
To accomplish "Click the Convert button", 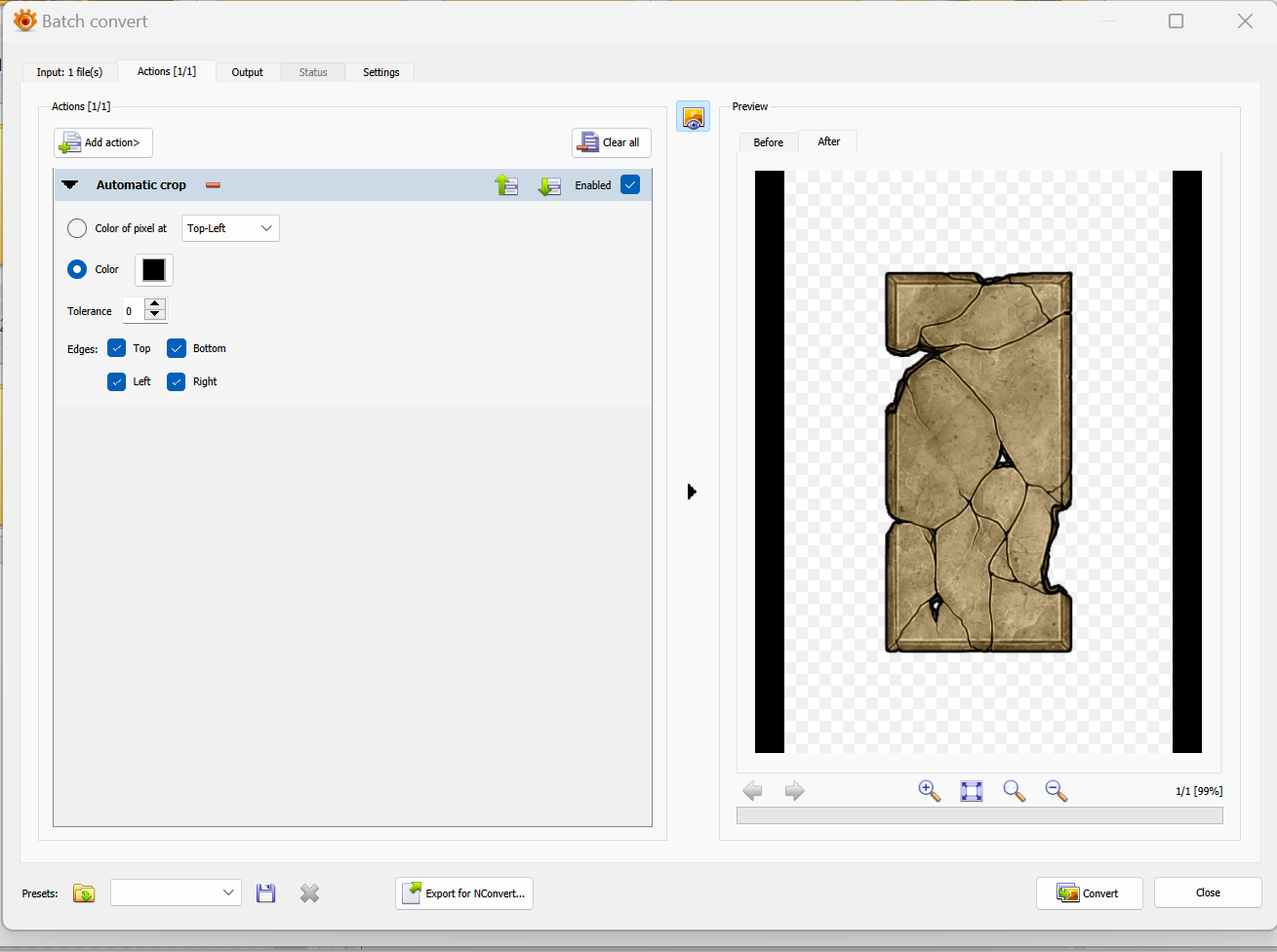I will pyautogui.click(x=1089, y=893).
